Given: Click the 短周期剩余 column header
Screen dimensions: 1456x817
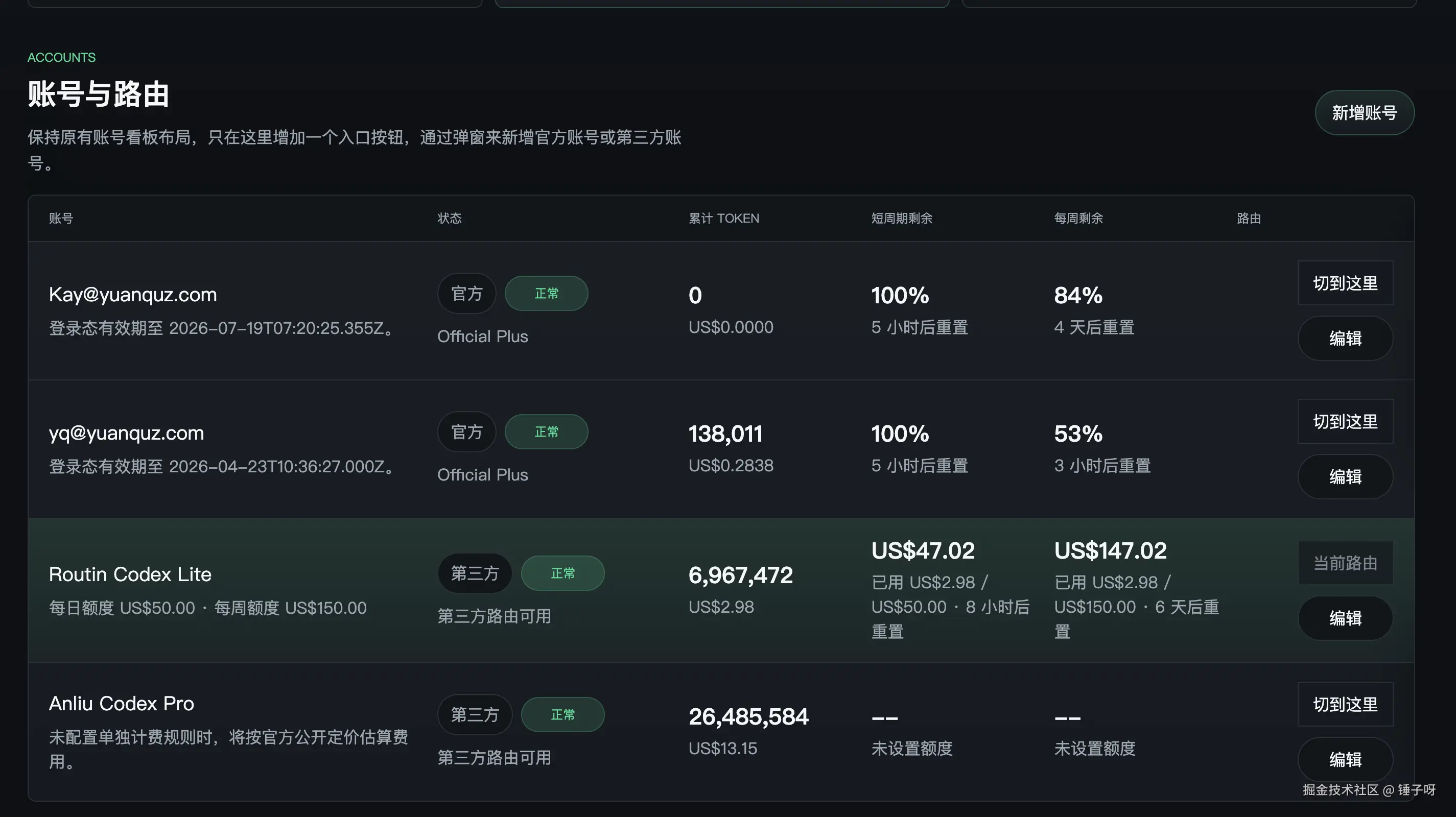Looking at the screenshot, I should (x=902, y=218).
